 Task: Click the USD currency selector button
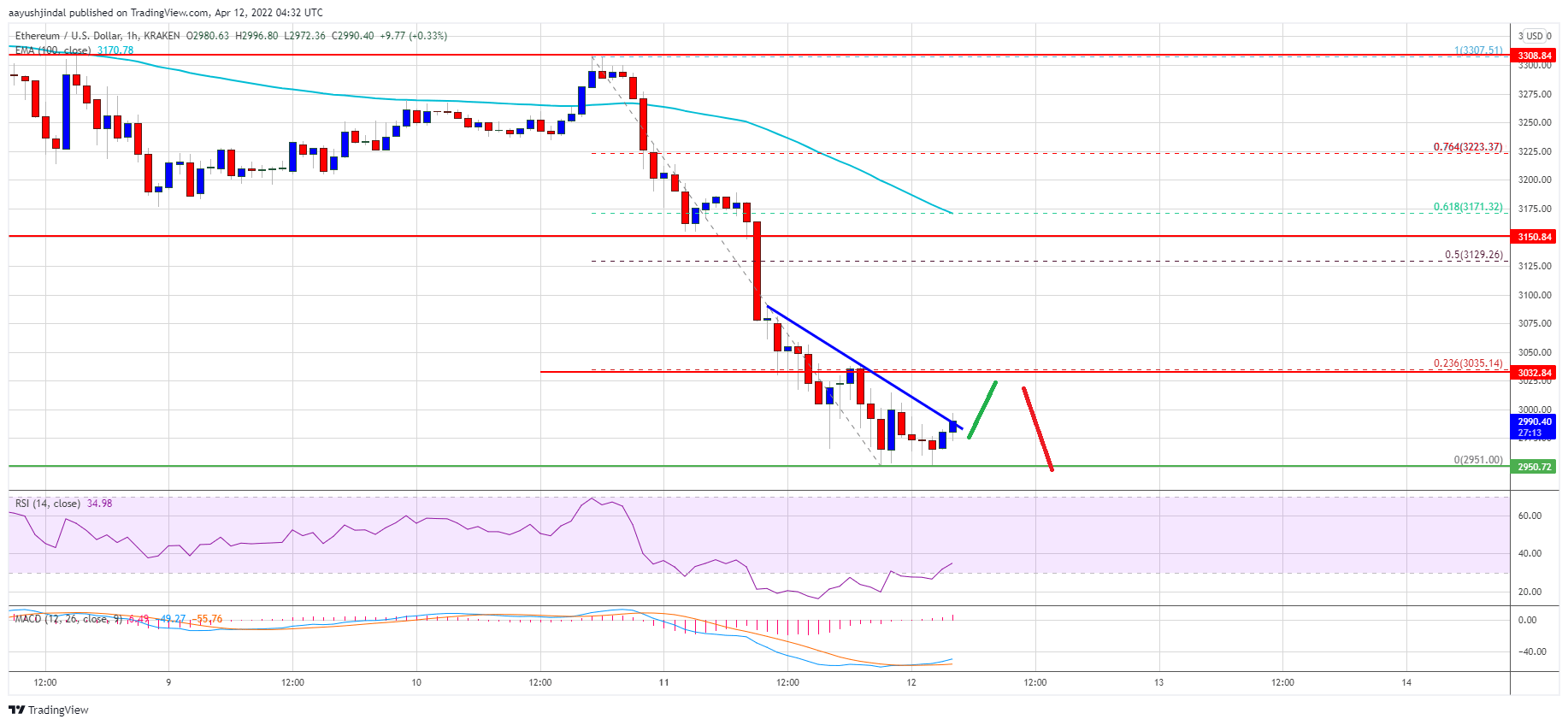point(1535,36)
